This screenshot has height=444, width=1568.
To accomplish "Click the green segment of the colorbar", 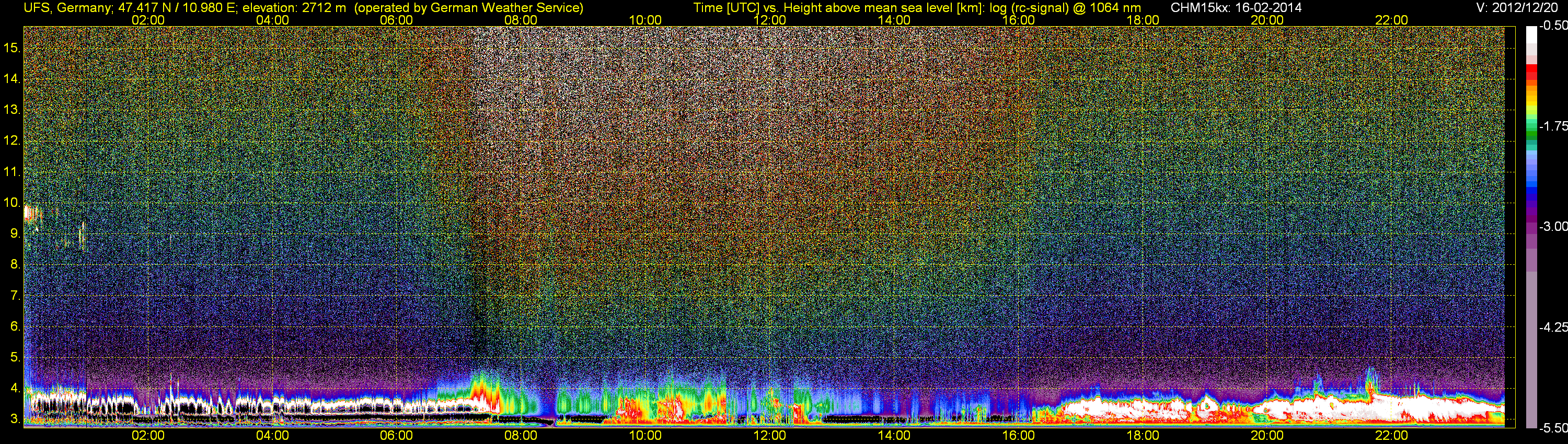I will (1531, 137).
